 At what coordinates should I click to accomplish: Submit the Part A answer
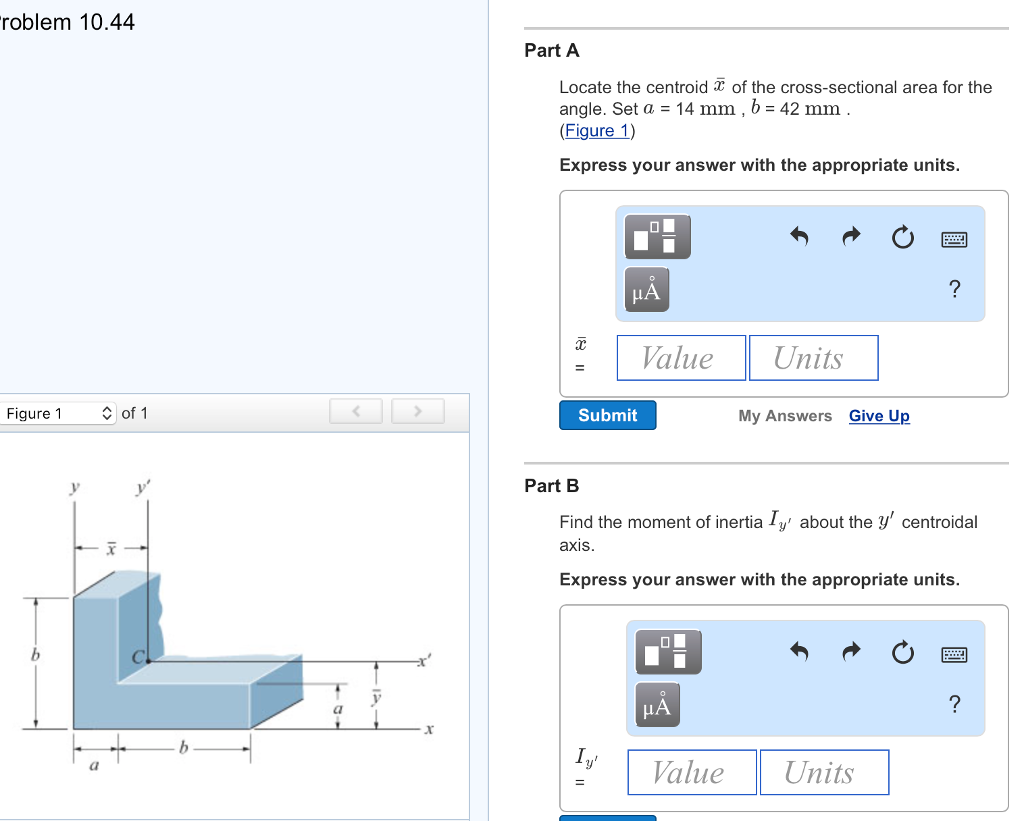pos(607,415)
